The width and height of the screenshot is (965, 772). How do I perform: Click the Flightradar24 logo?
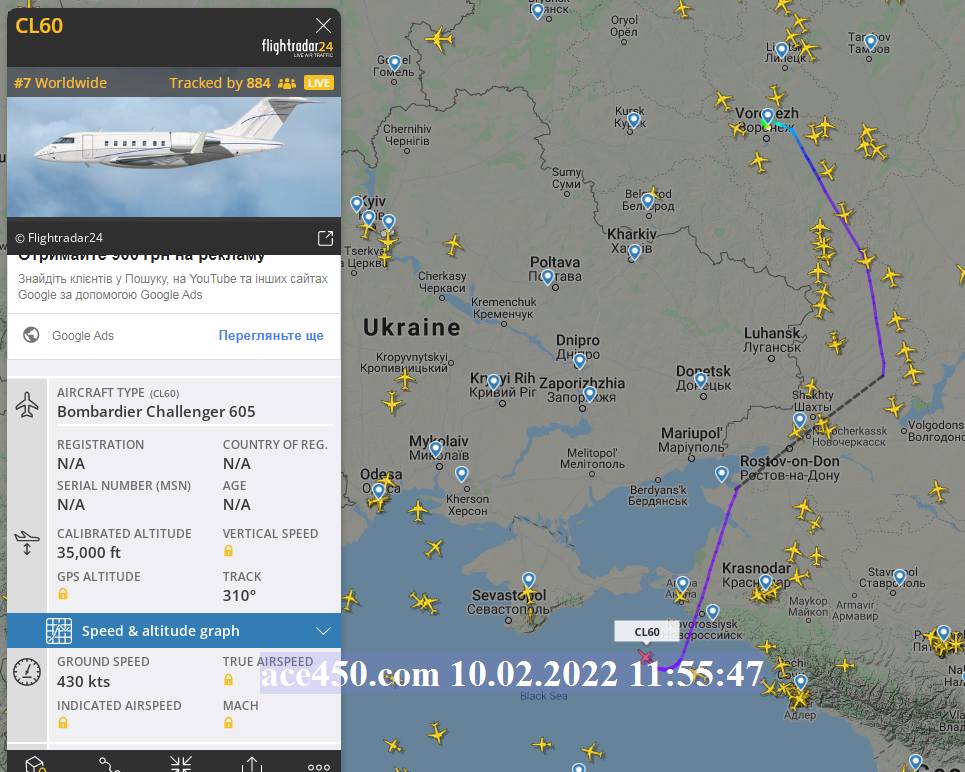coord(297,47)
